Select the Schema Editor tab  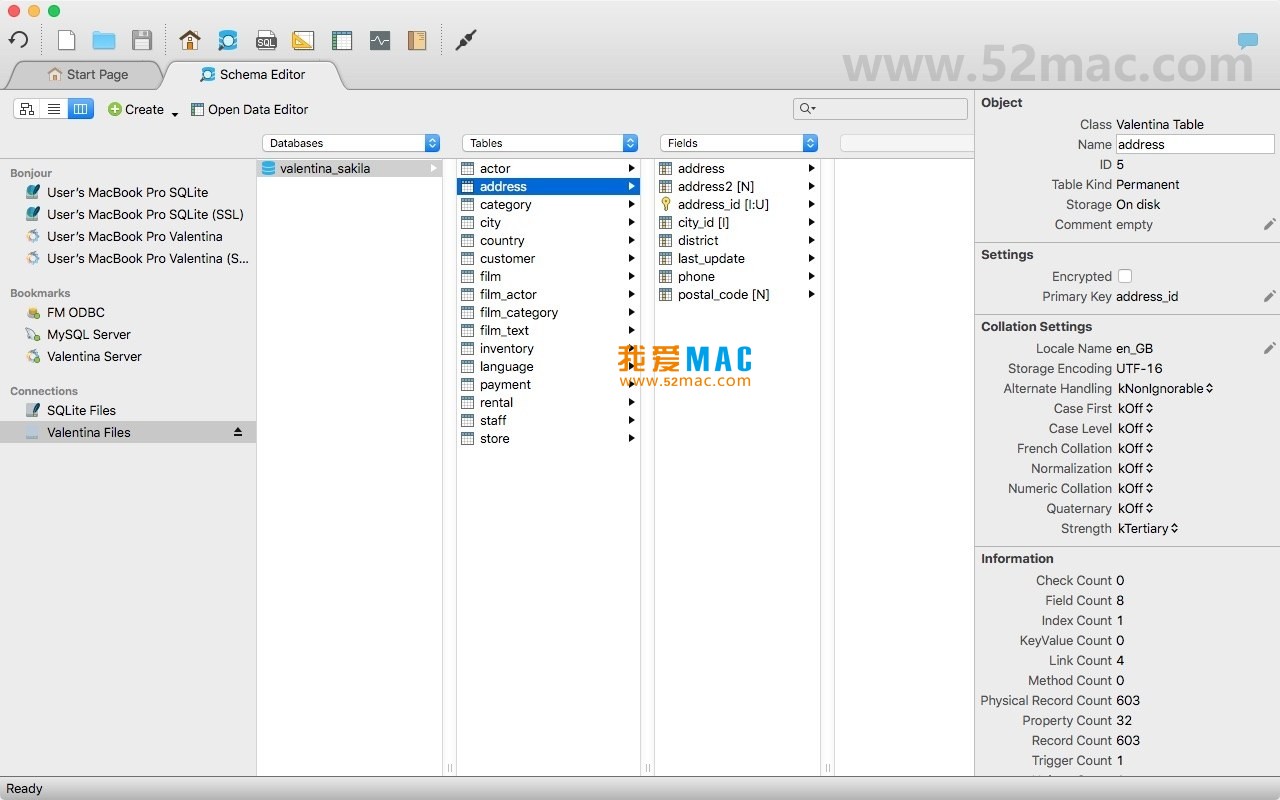(253, 74)
